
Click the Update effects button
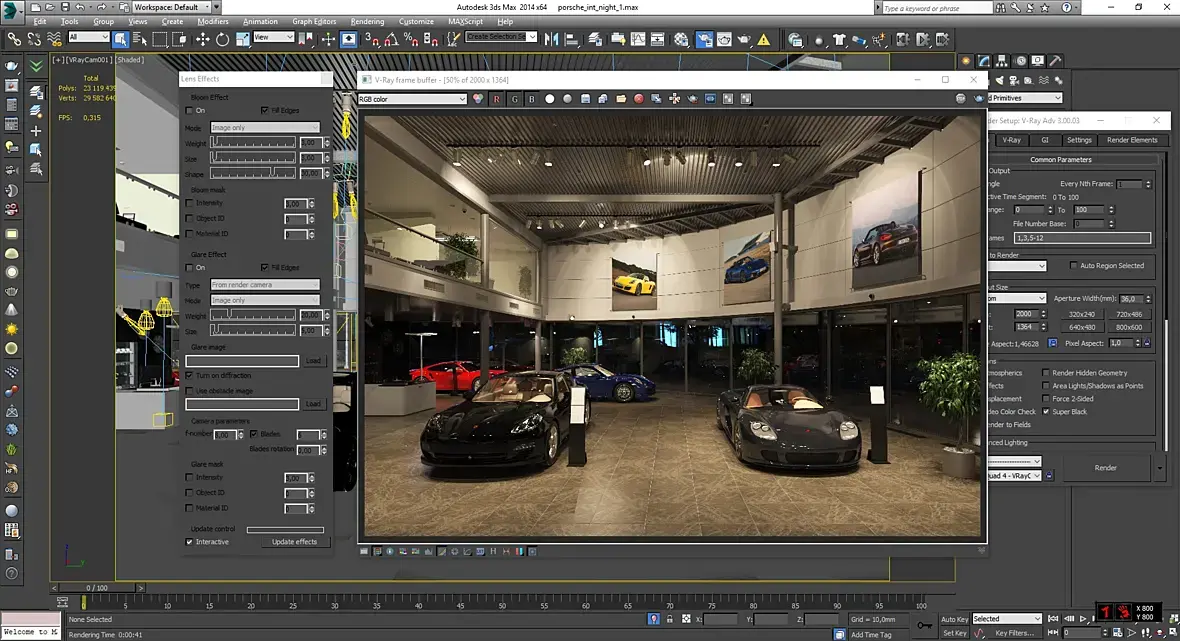[294, 542]
